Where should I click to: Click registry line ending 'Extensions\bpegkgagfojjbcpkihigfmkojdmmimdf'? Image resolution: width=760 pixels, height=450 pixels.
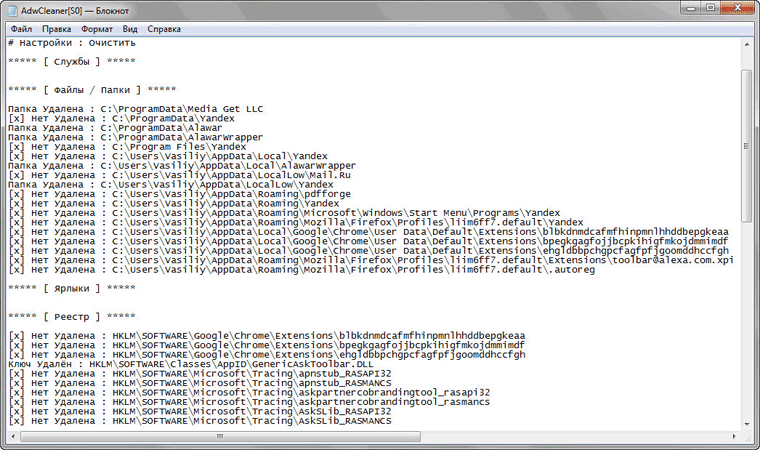click(267, 345)
